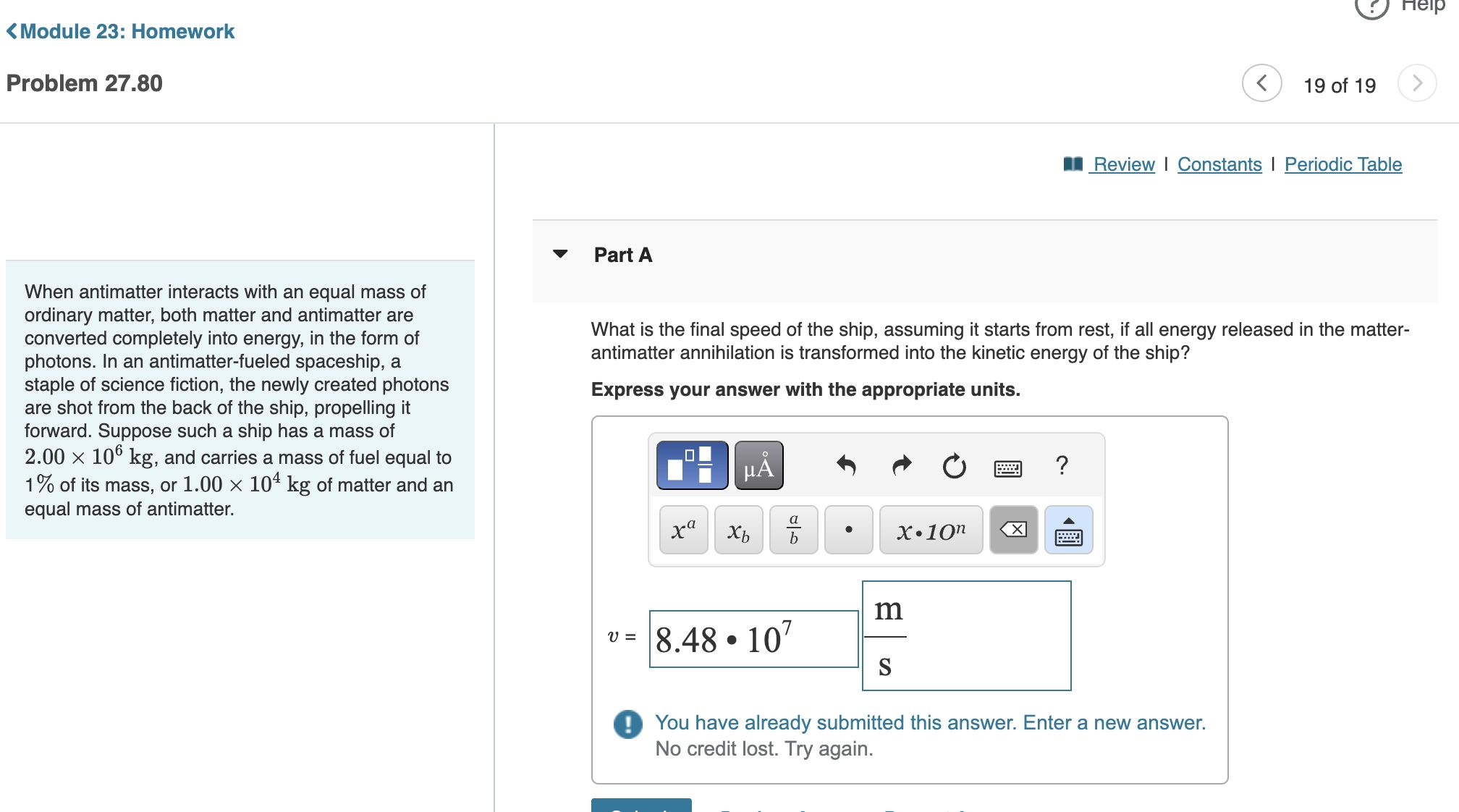Viewport: 1459px width, 812px height.
Task: Return to Module 23: Homework
Action: click(120, 31)
